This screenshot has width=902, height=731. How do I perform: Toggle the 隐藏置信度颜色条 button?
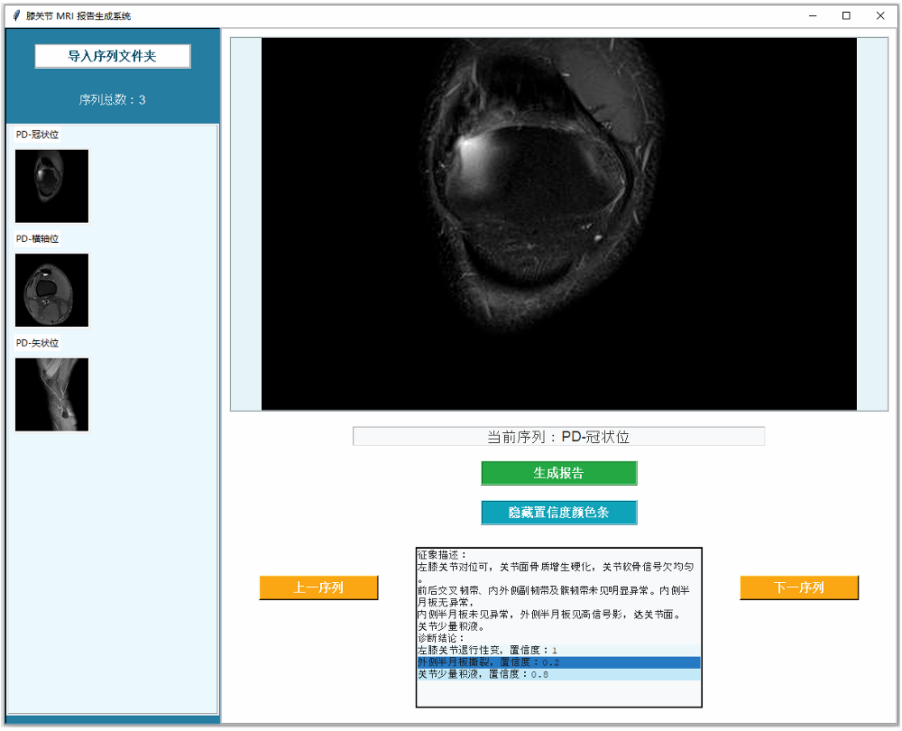tap(558, 512)
